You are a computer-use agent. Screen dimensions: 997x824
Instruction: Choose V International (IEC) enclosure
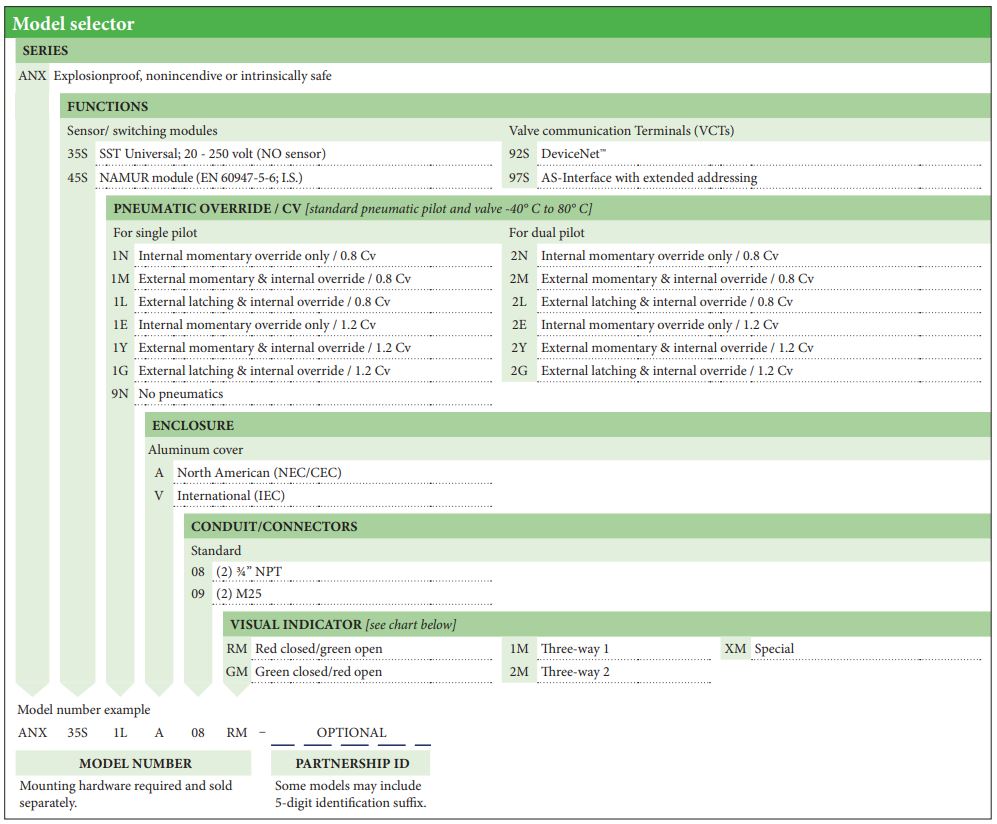[x=230, y=496]
